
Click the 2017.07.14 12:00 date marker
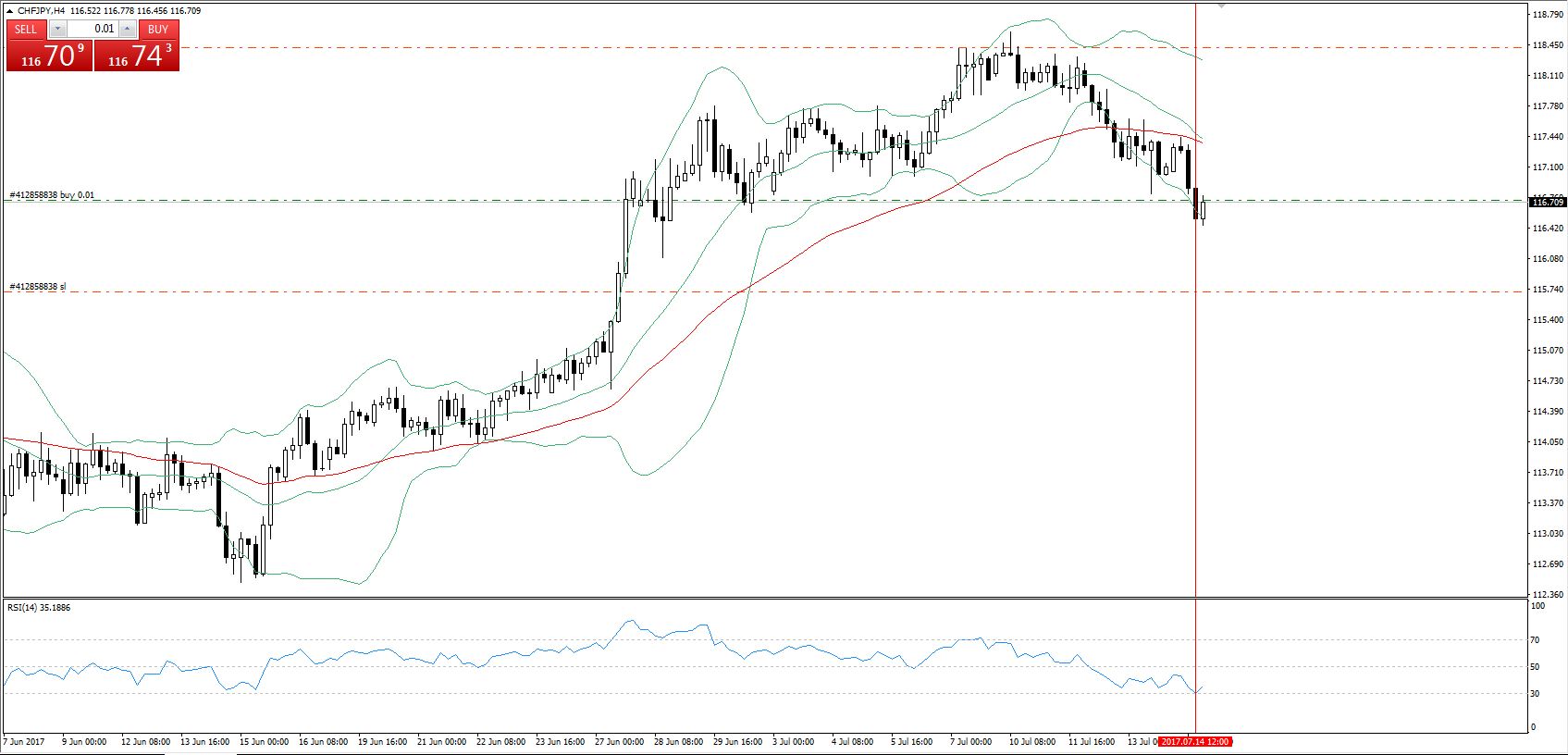coord(1195,741)
